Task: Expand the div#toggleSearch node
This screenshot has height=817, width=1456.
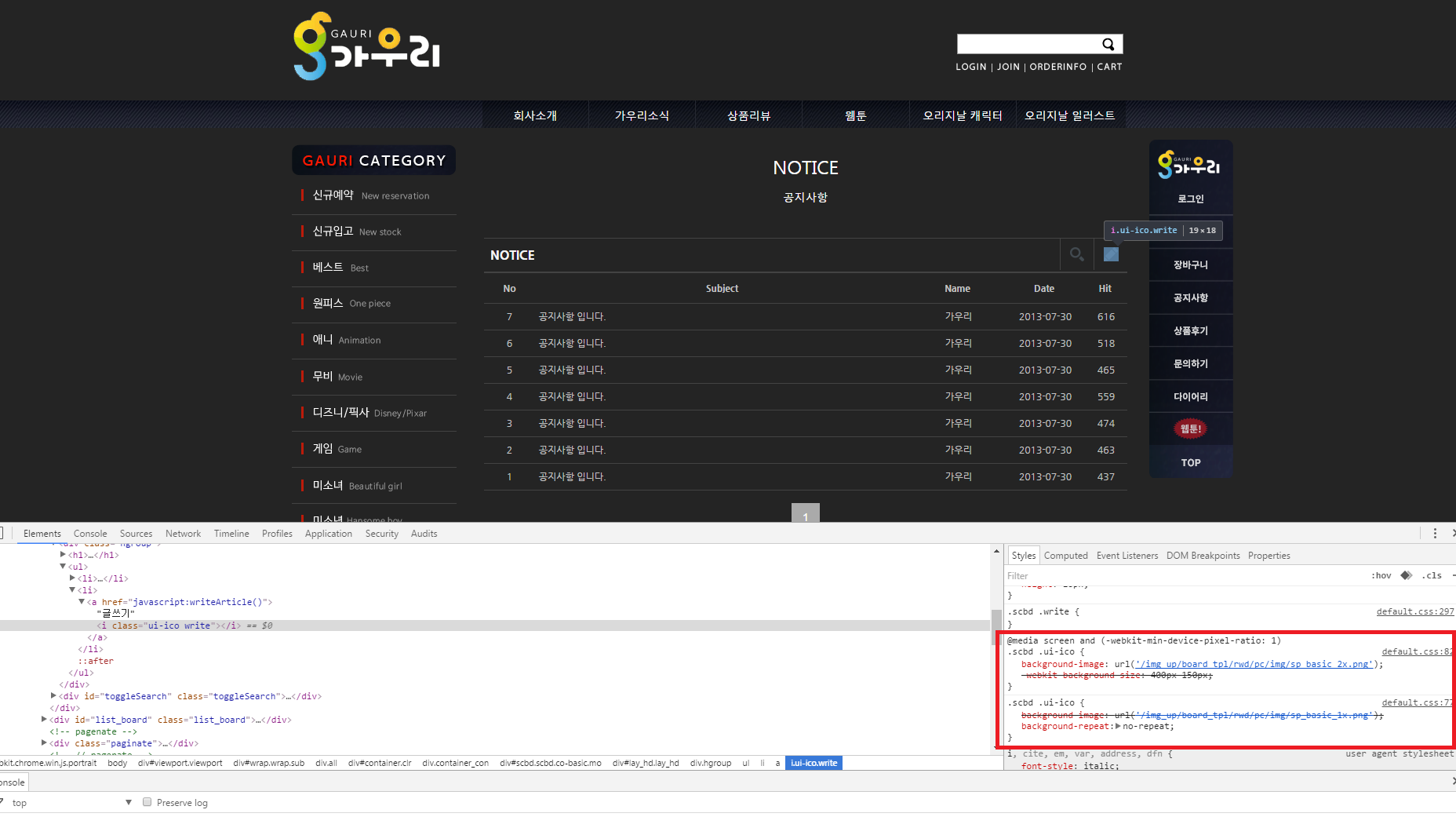Action: point(53,696)
